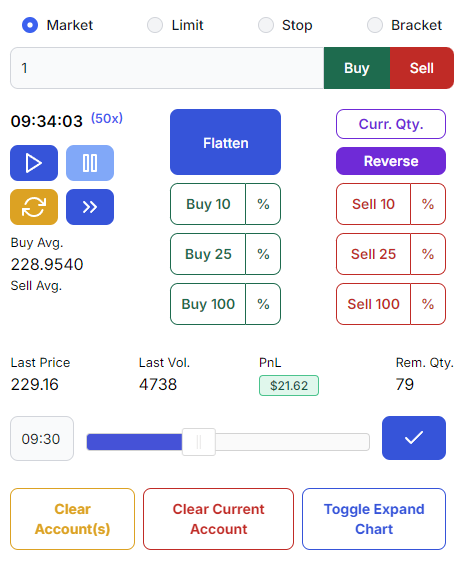The width and height of the screenshot is (465, 569).
Task: Pause the replay with pause icon
Action: click(x=90, y=163)
